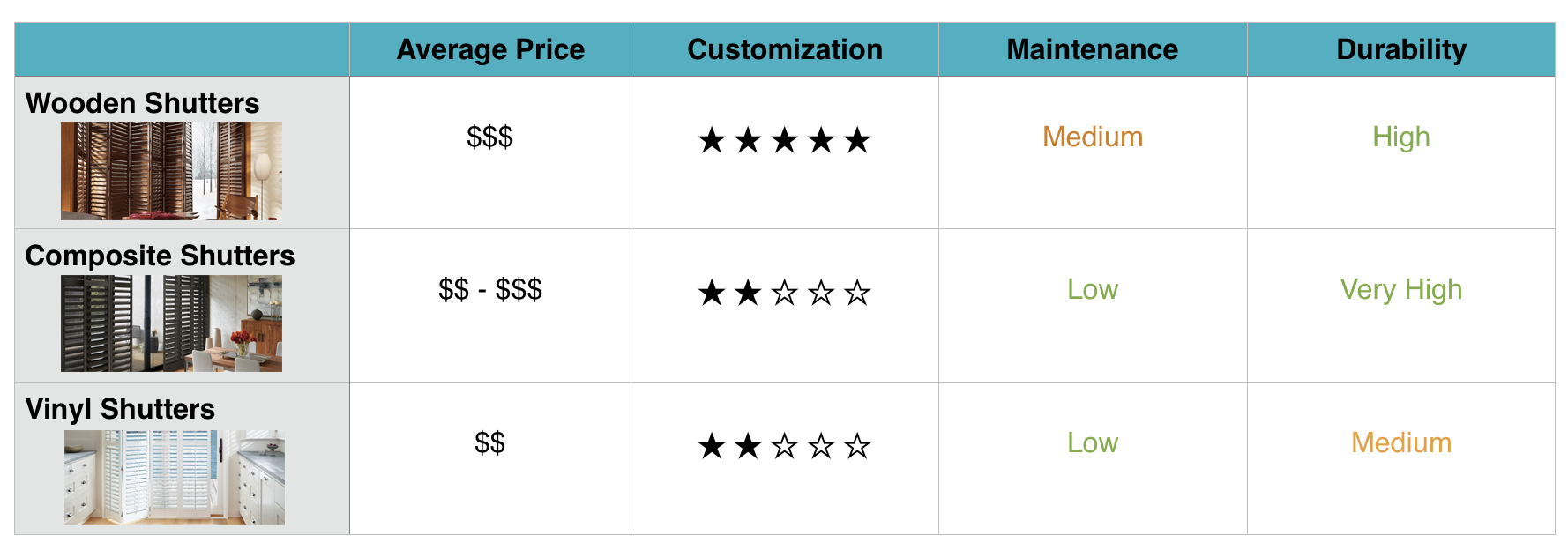Select the star rating in Vinyl Shutters row
This screenshot has height=550, width=1568.
click(x=784, y=445)
